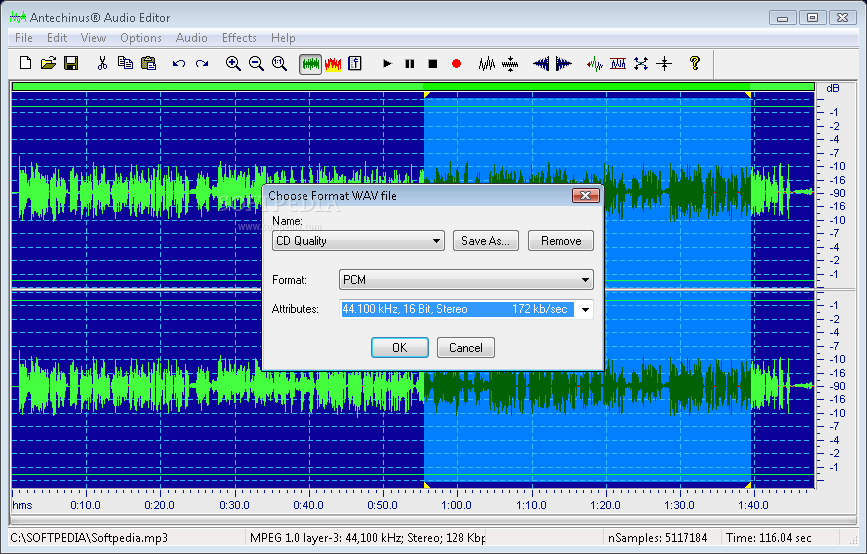
Task: Save the audio with floppy disk icon
Action: (71, 64)
